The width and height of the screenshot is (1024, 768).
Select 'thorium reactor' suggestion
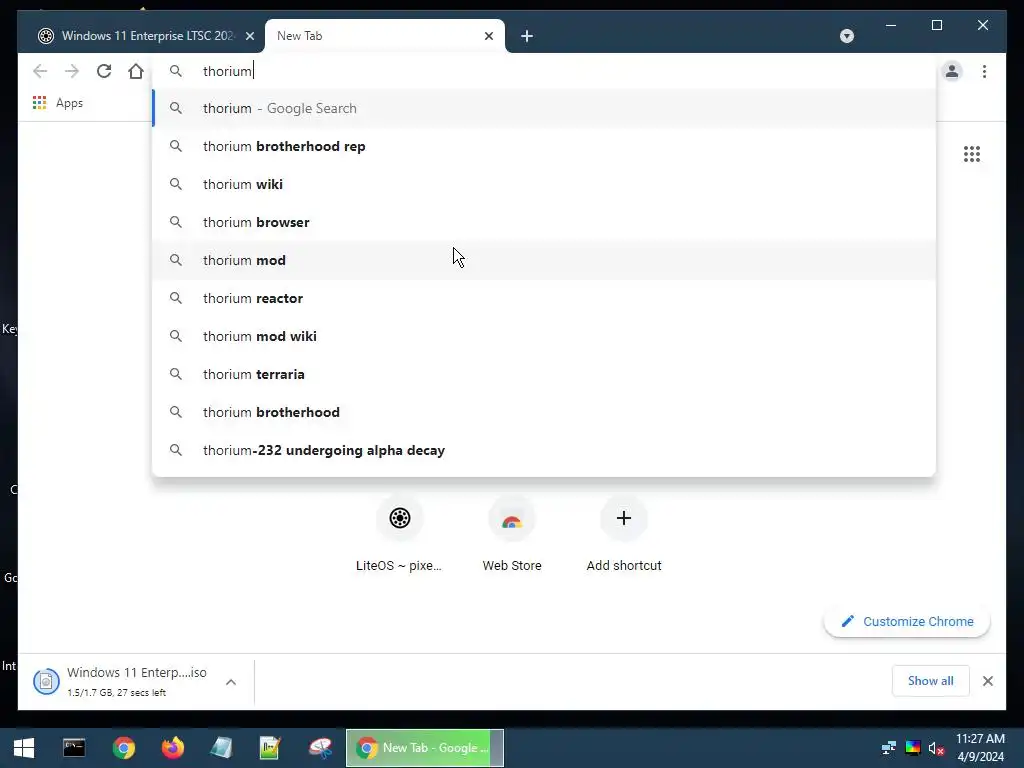544,298
